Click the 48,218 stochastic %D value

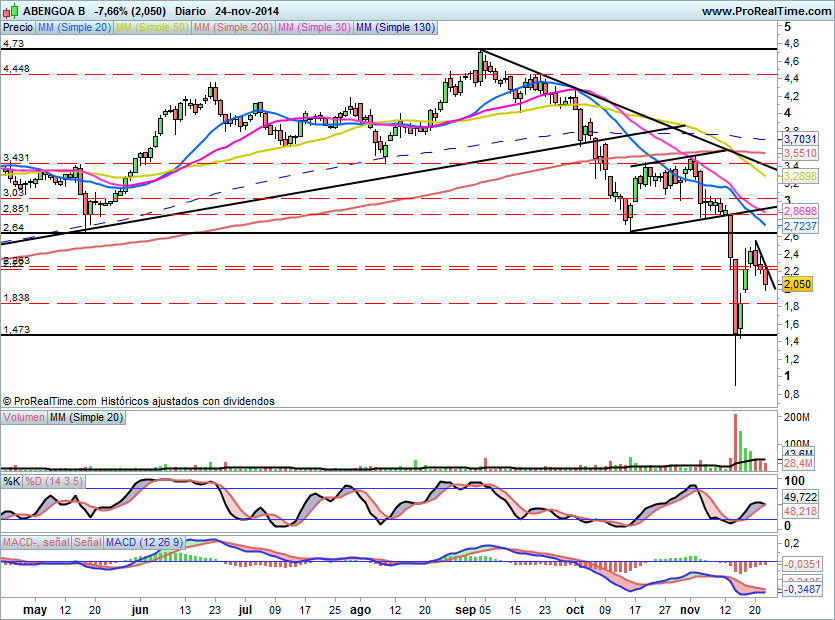click(800, 511)
